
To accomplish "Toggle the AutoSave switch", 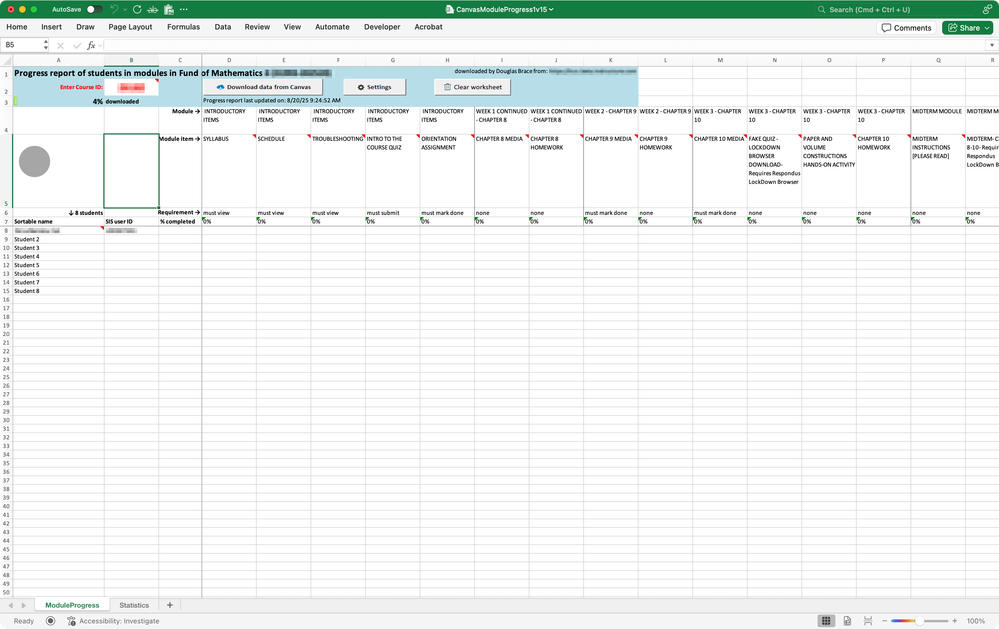I will [x=94, y=9].
